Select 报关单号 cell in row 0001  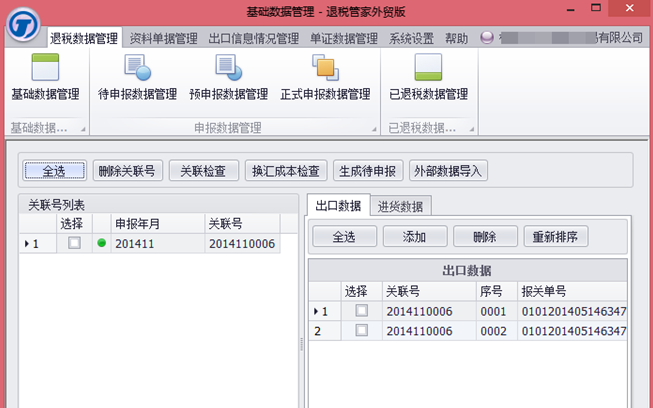pos(572,311)
